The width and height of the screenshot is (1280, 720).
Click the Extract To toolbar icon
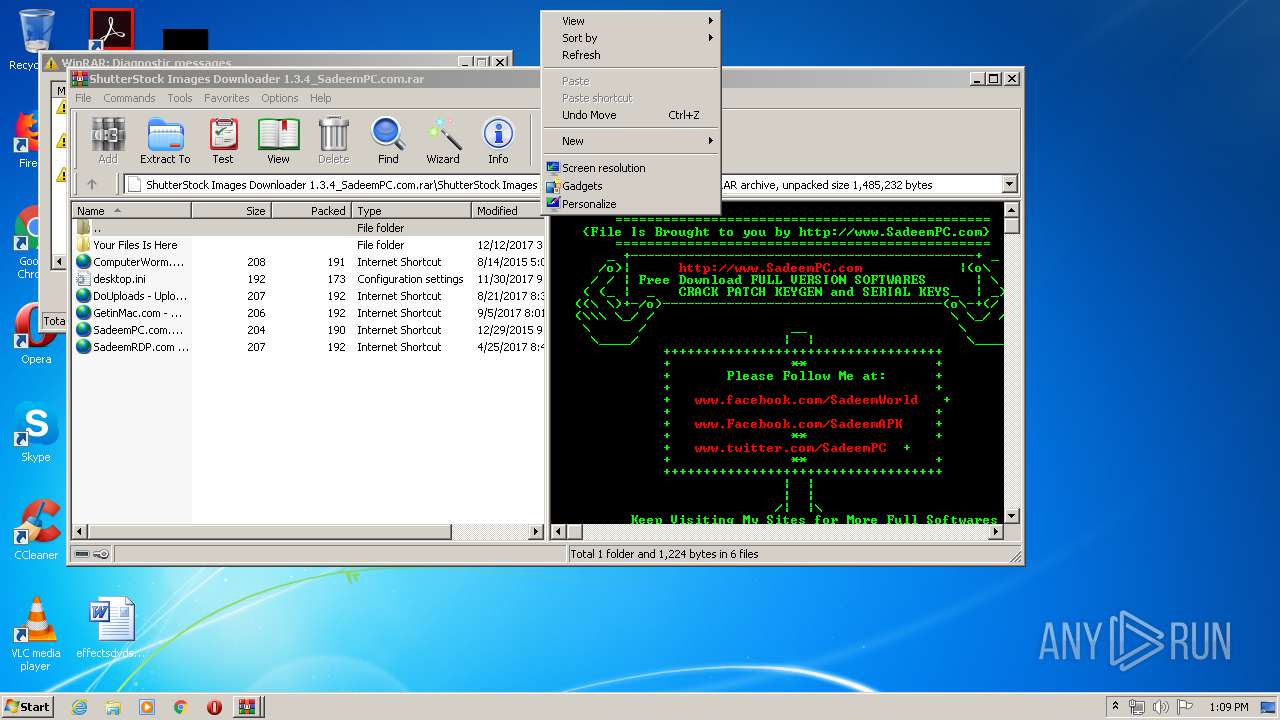pos(165,141)
